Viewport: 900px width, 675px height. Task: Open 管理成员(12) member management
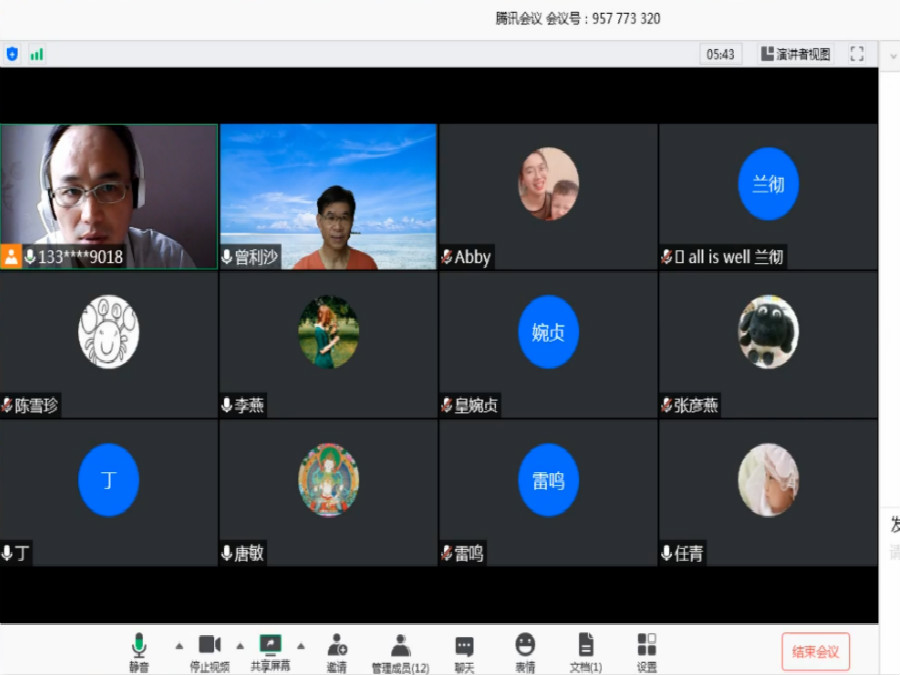(400, 651)
